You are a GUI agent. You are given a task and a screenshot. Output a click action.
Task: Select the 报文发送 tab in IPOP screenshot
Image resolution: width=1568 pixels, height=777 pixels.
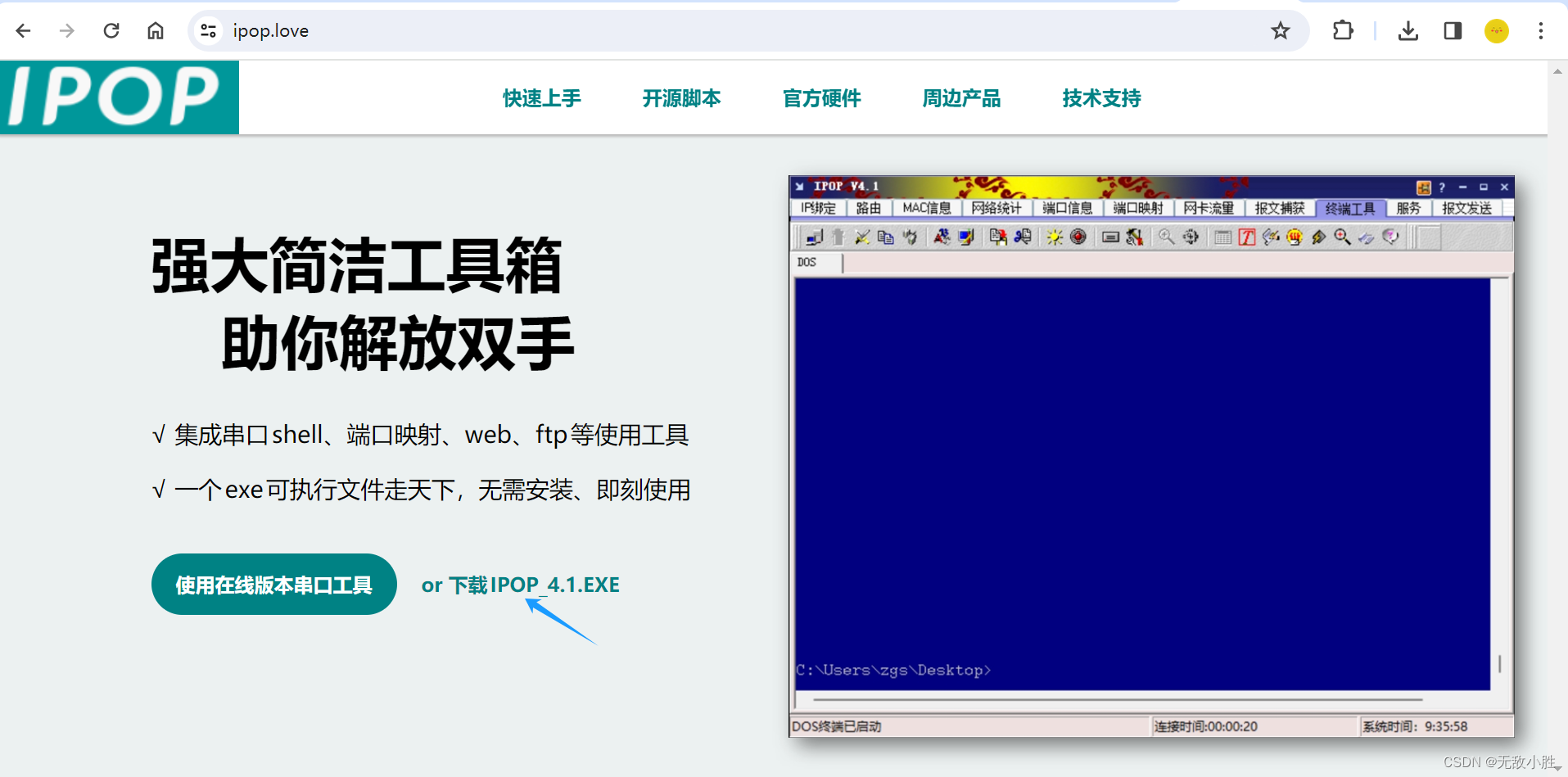(x=1466, y=209)
